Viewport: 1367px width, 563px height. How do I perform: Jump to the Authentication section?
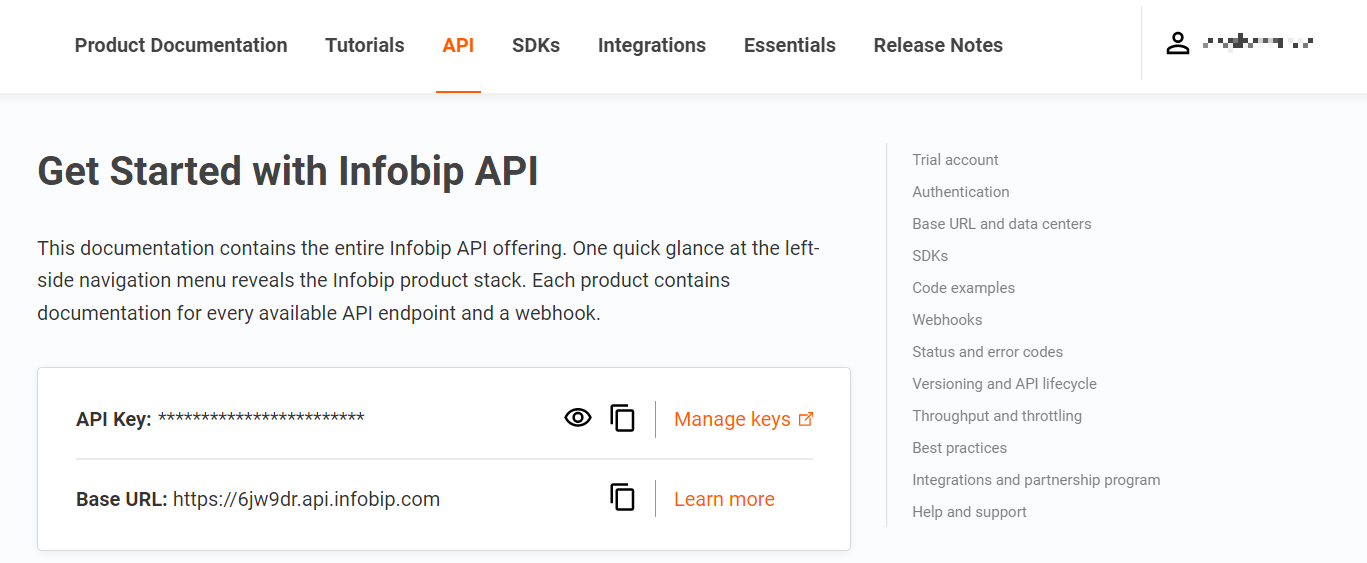[x=961, y=192]
